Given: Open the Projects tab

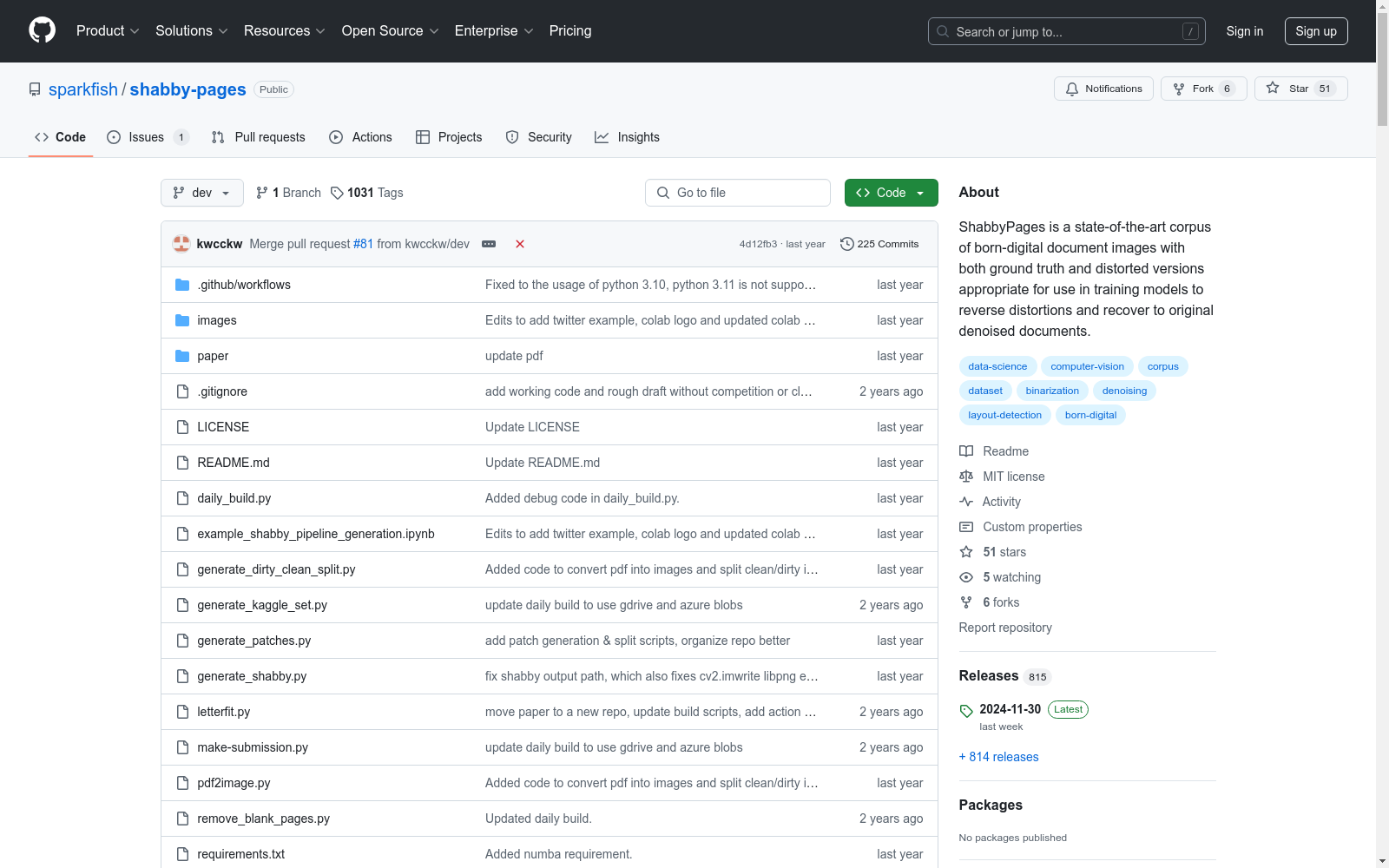Looking at the screenshot, I should (449, 137).
